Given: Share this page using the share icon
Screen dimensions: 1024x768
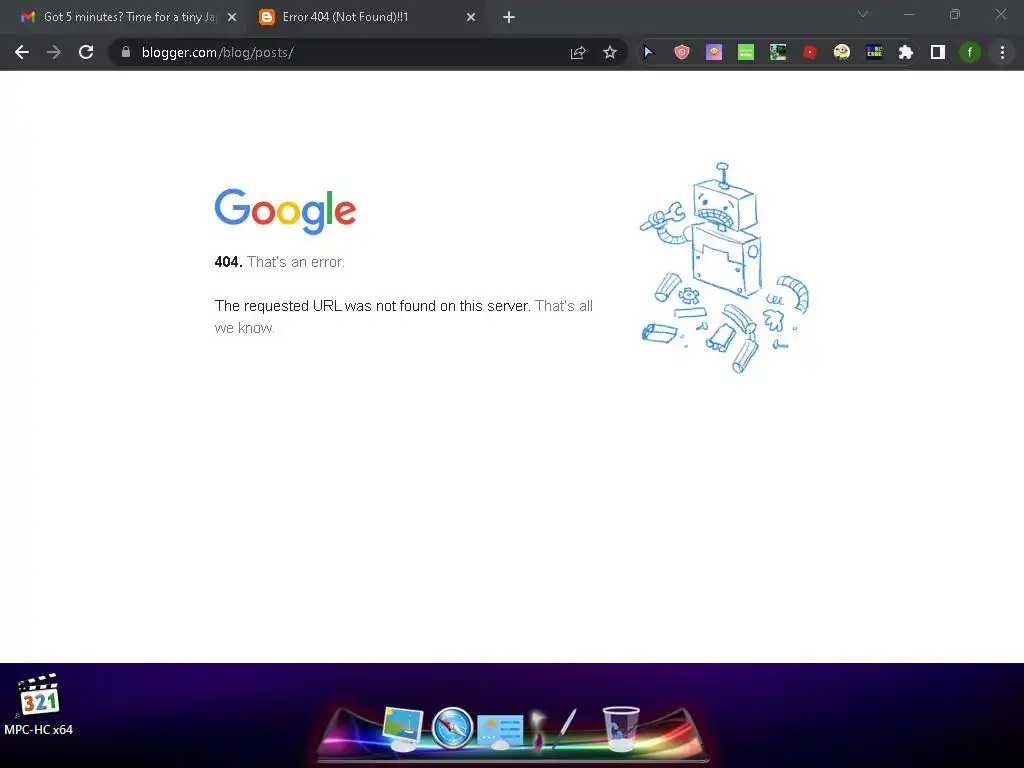Looking at the screenshot, I should pyautogui.click(x=578, y=52).
